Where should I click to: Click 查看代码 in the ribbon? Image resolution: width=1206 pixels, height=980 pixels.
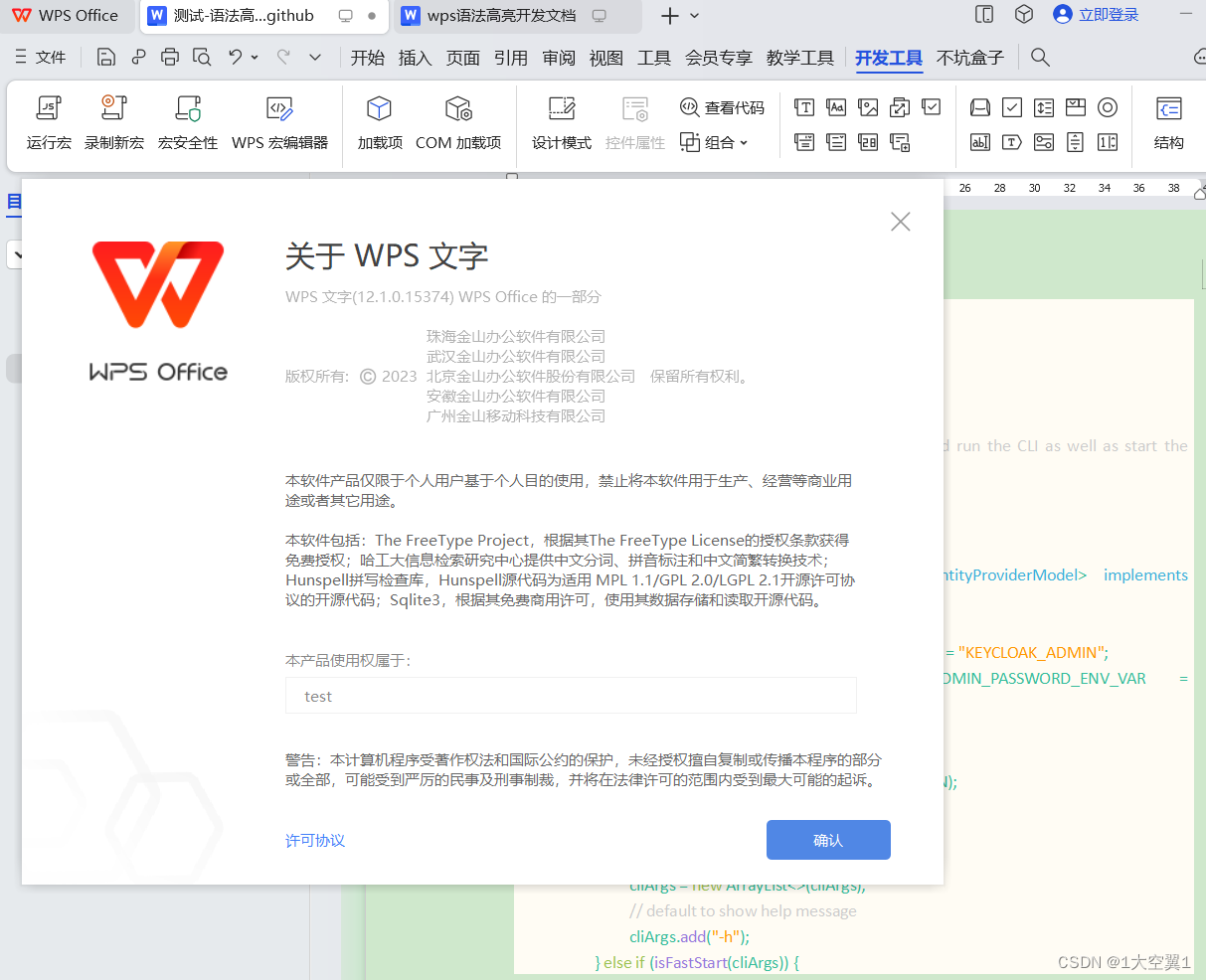click(723, 107)
